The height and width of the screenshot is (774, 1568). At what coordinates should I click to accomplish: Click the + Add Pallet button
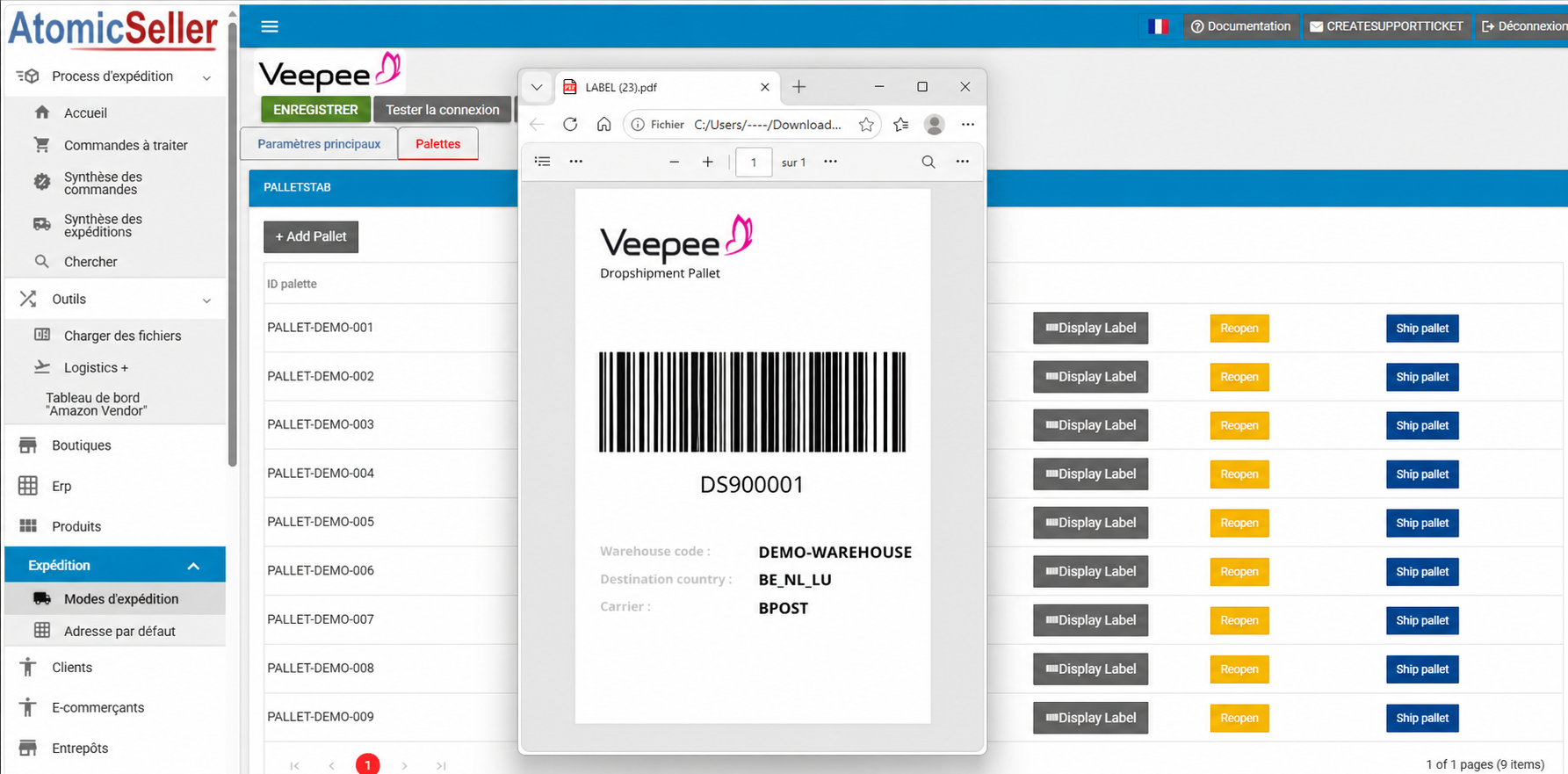pyautogui.click(x=311, y=236)
